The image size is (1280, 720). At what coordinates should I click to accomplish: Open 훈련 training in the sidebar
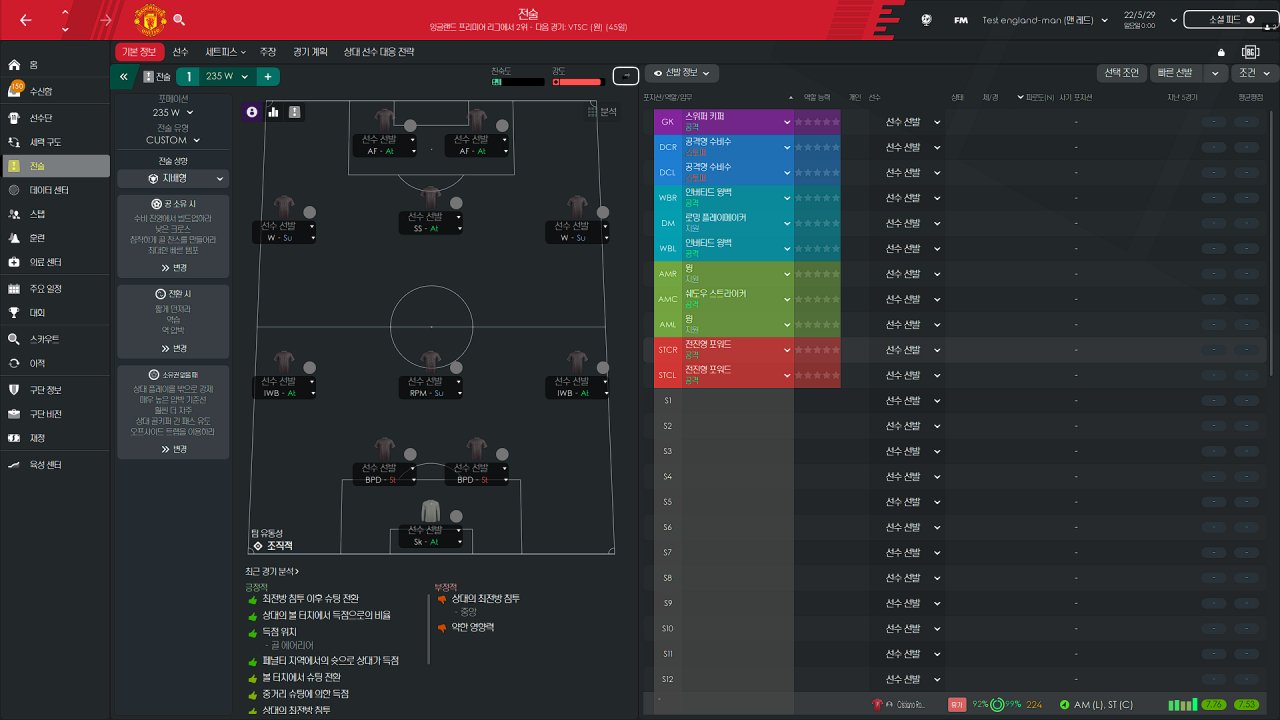pos(55,238)
